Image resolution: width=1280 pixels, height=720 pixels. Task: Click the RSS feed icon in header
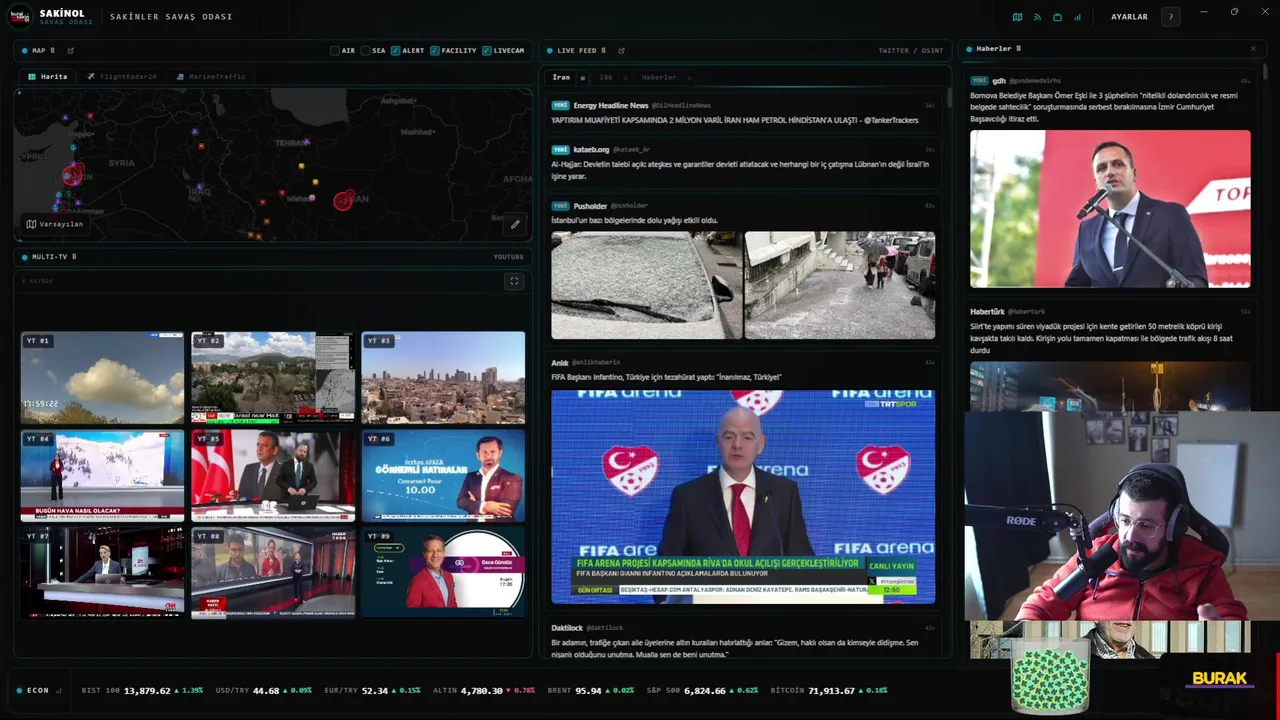point(1037,17)
